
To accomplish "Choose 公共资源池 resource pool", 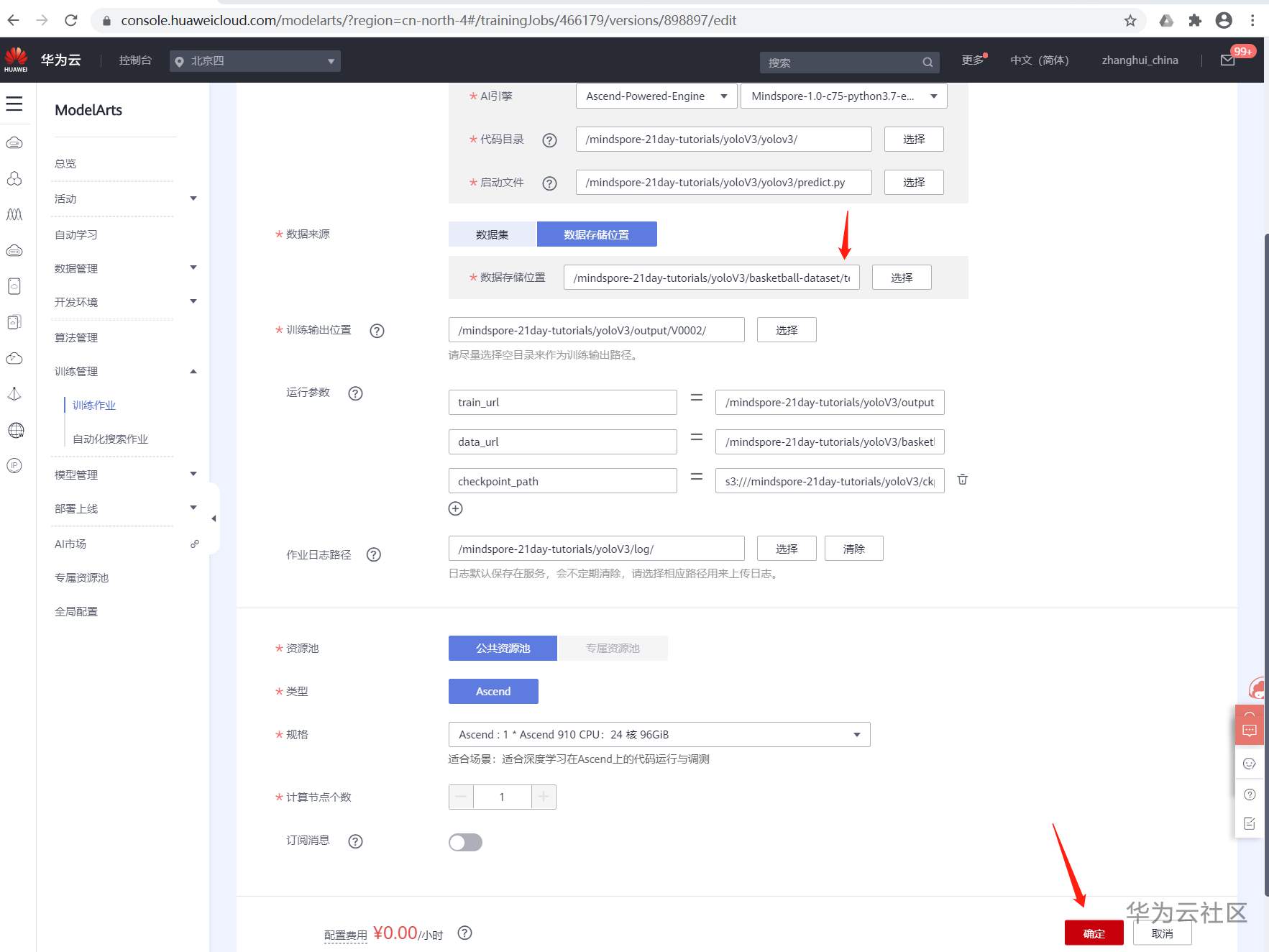I will [503, 648].
